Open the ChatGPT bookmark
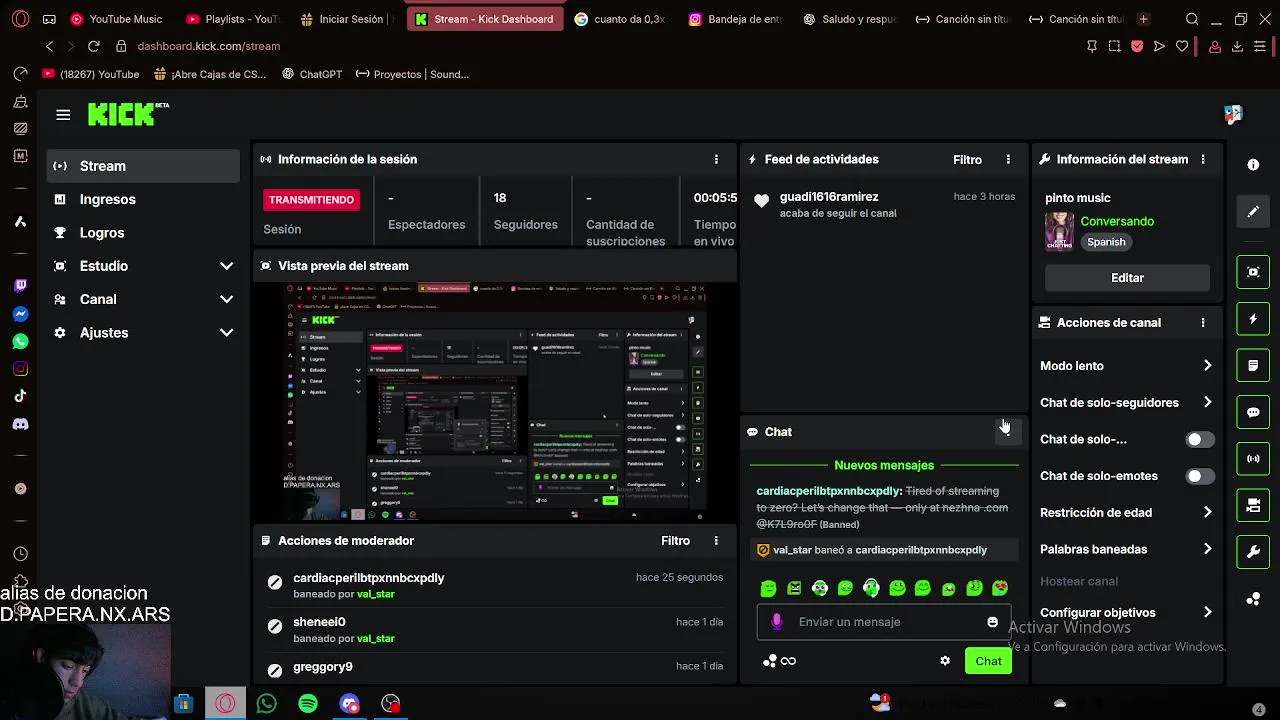Image resolution: width=1280 pixels, height=720 pixels. click(x=312, y=74)
